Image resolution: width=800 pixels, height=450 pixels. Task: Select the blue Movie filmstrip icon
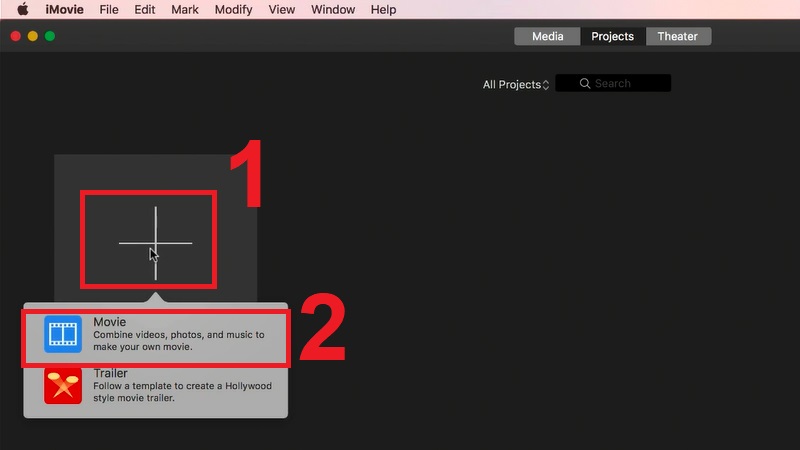[63, 334]
